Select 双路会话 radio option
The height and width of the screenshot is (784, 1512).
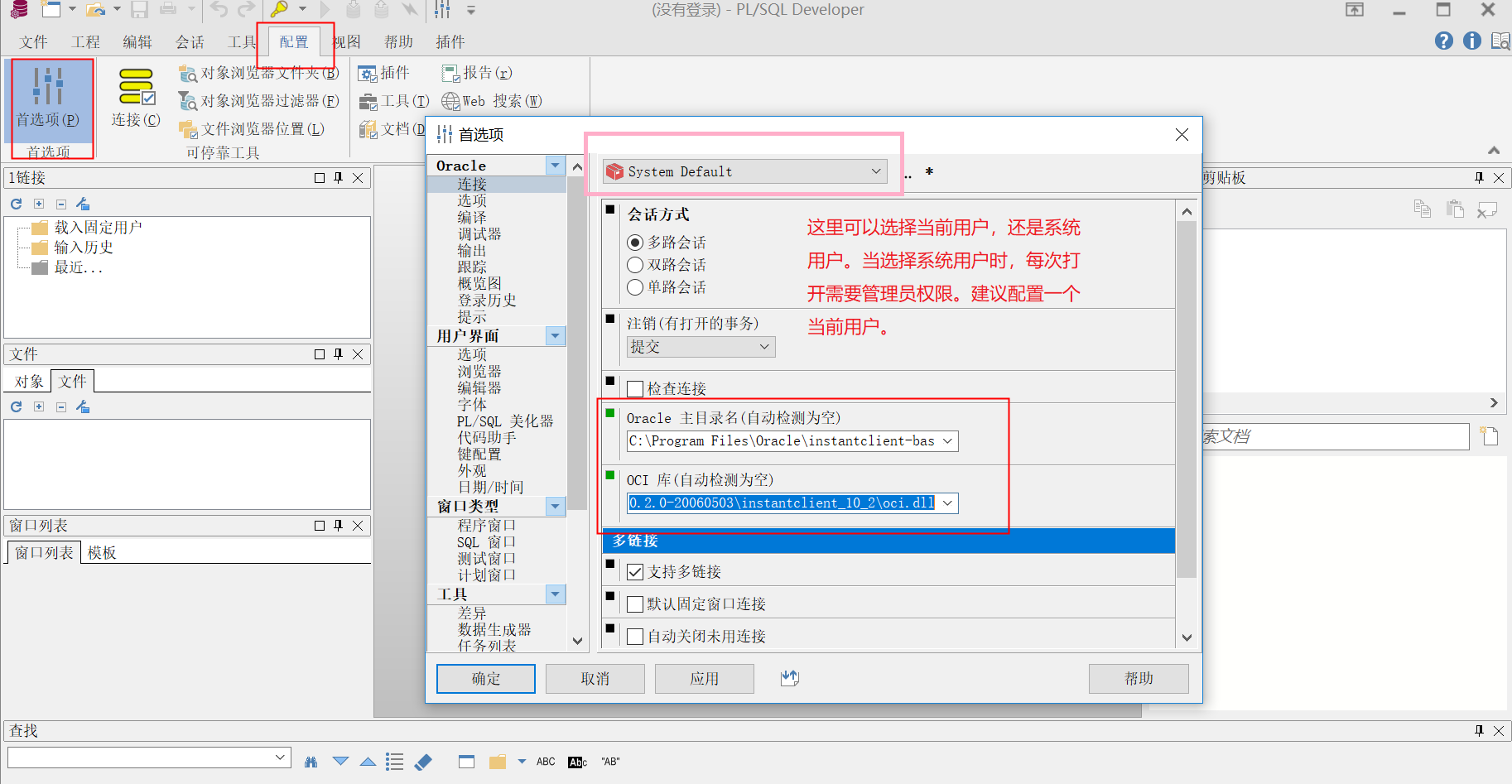click(635, 265)
